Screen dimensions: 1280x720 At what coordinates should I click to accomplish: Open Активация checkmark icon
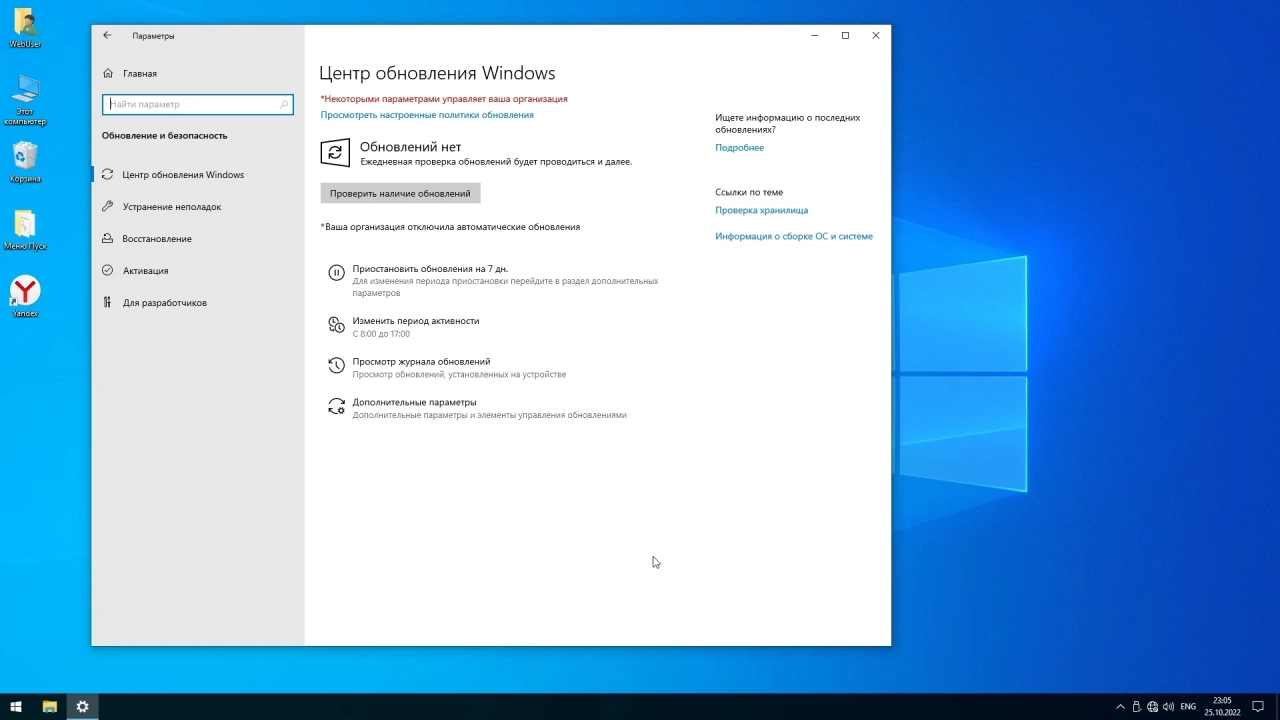tap(107, 270)
